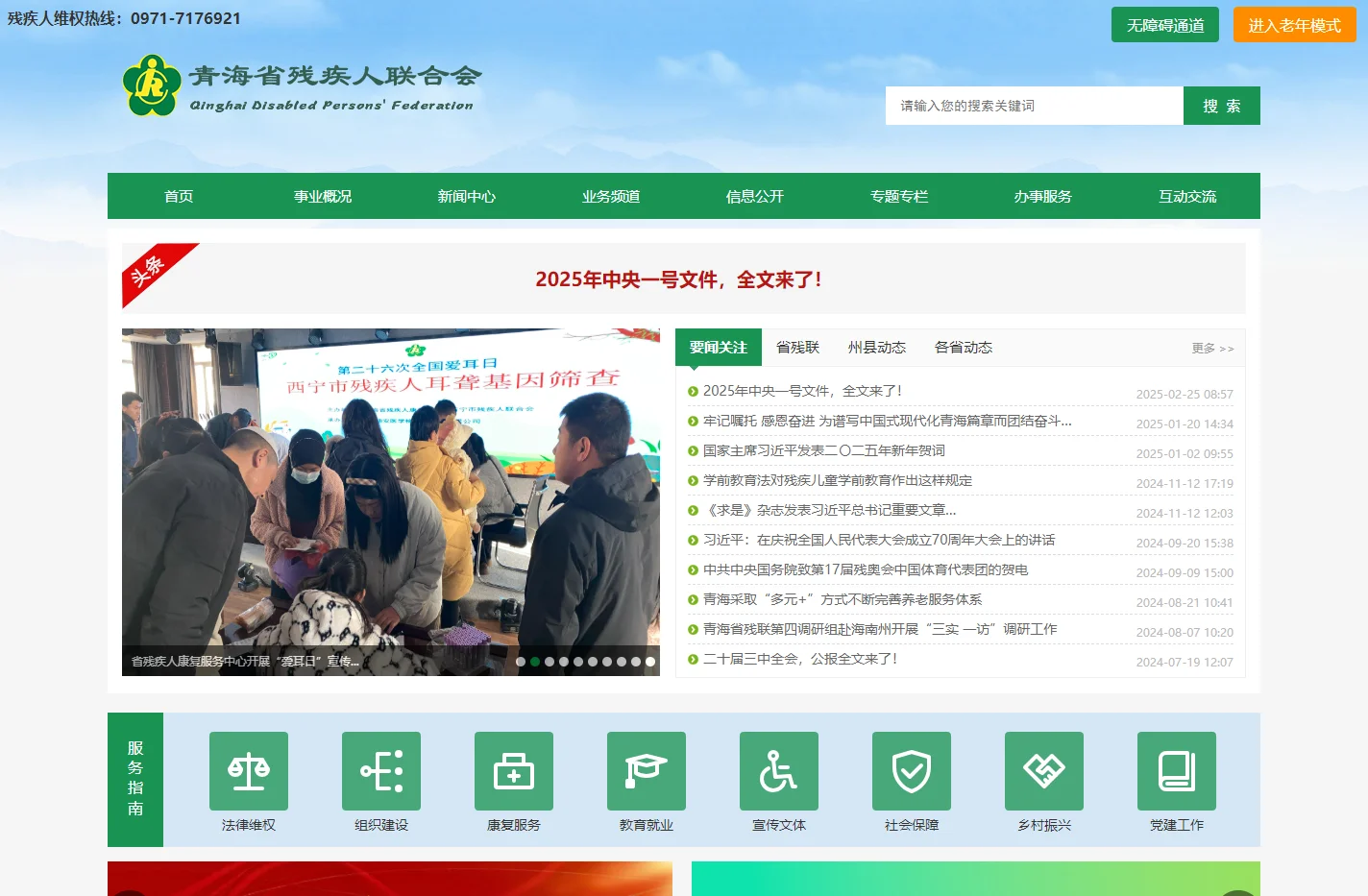1368x896 pixels.
Task: Open the 新闻中心 menu
Action: click(x=467, y=196)
